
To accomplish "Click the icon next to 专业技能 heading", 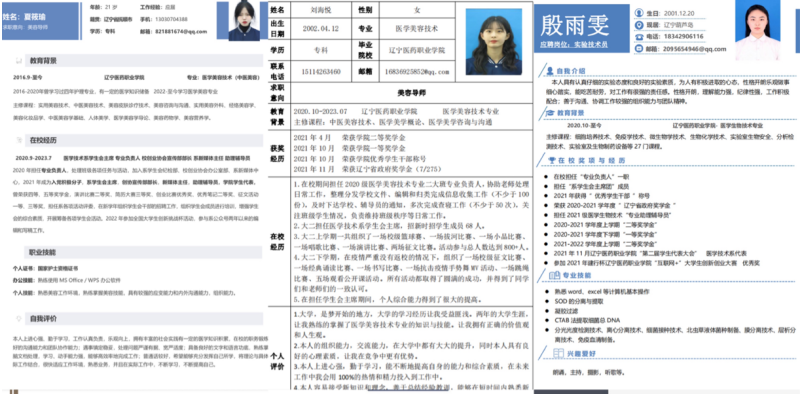I will tap(554, 275).
